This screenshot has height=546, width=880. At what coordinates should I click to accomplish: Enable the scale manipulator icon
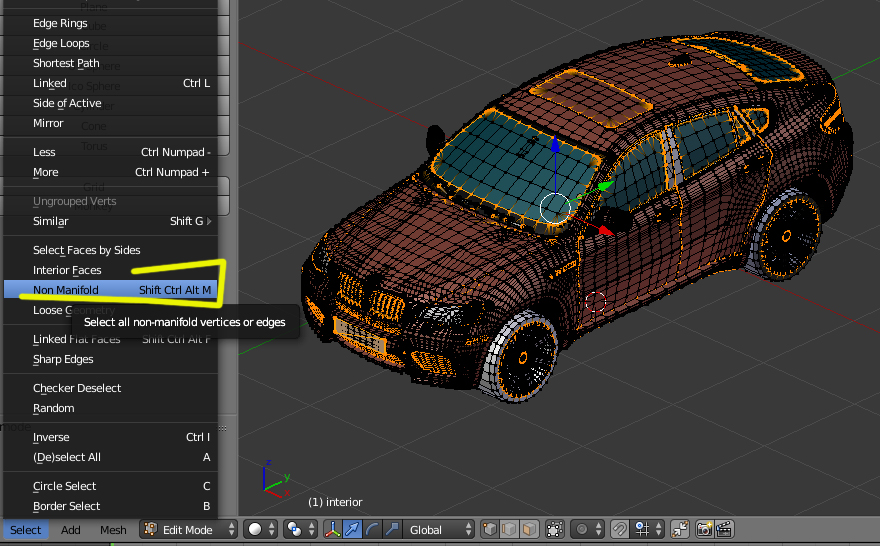click(392, 529)
